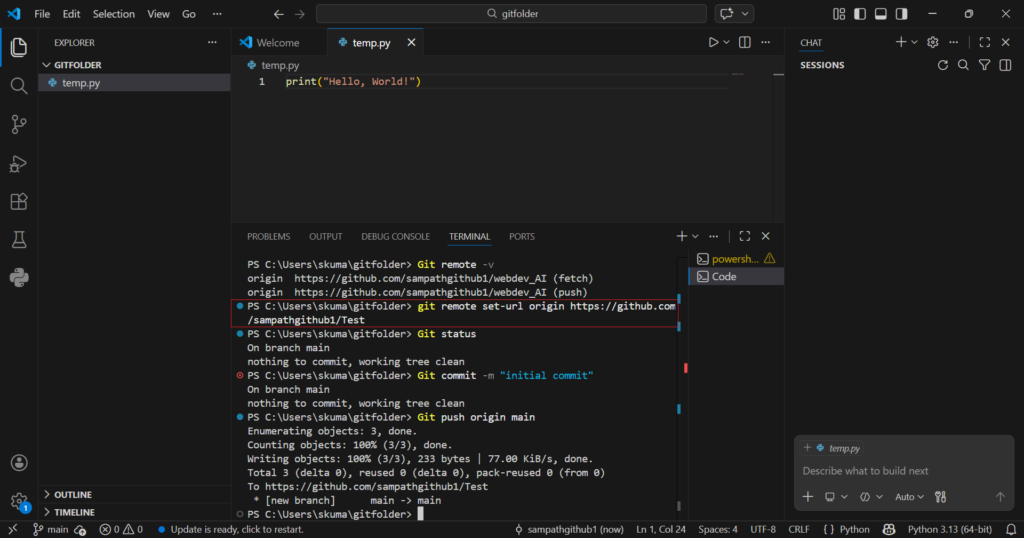Viewport: 1024px width, 538px height.
Task: Open the Testing flask icon
Action: (18, 239)
